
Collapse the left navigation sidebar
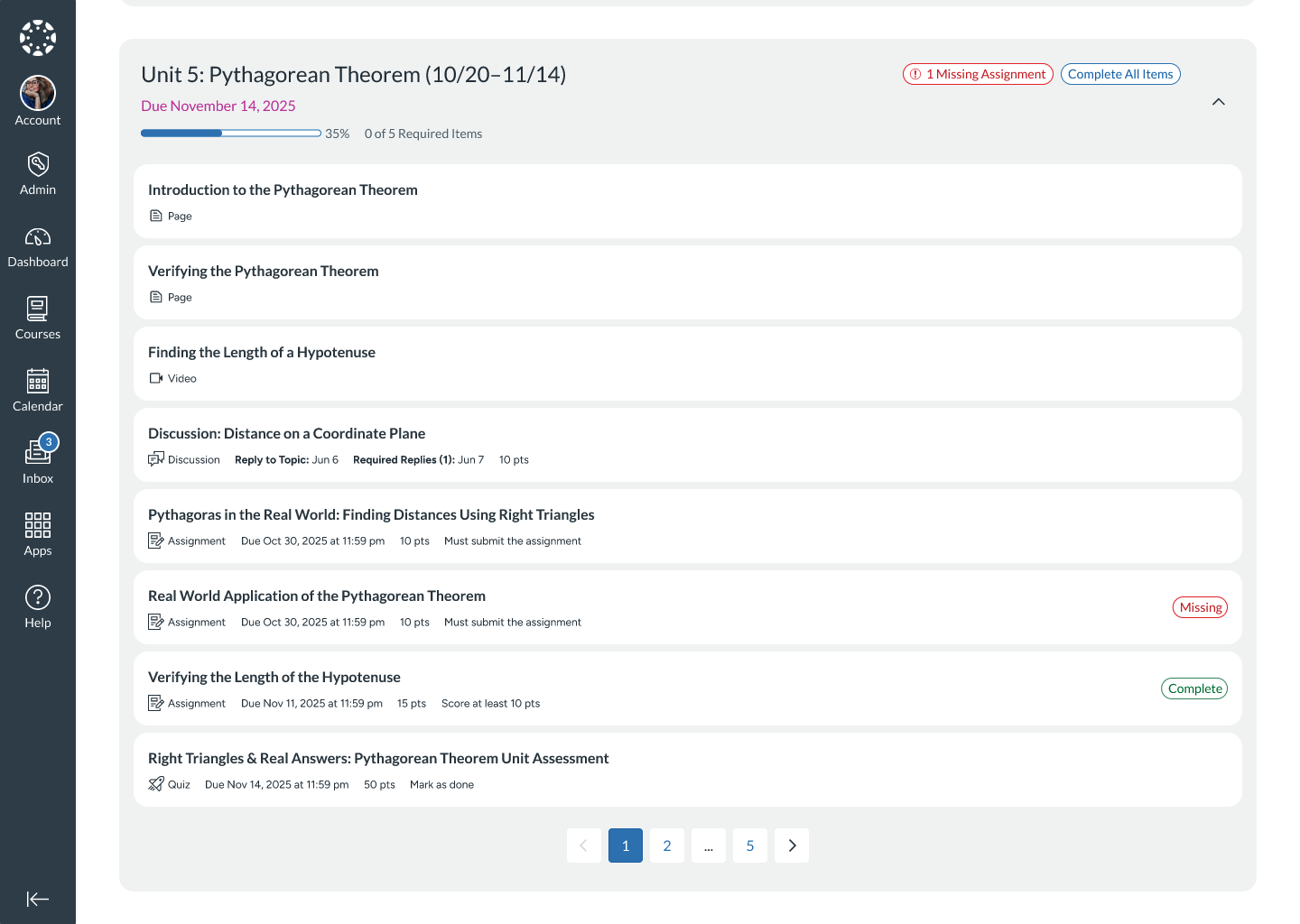[x=37, y=899]
